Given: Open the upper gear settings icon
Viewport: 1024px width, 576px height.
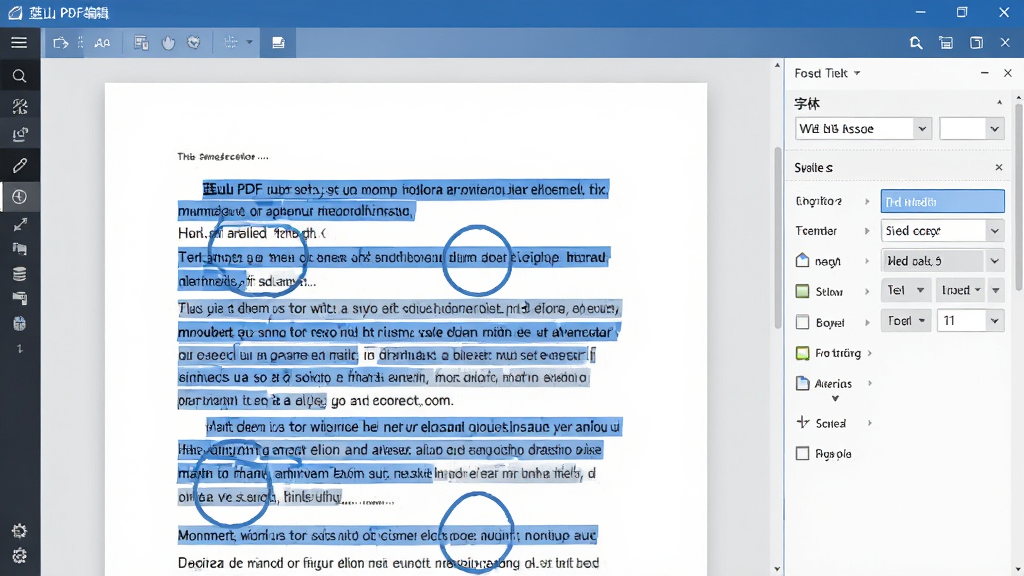Looking at the screenshot, I should click(x=20, y=531).
